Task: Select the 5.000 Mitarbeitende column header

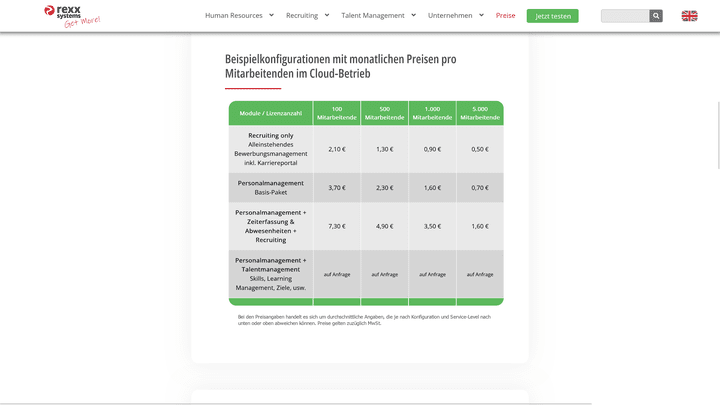Action: 480,113
